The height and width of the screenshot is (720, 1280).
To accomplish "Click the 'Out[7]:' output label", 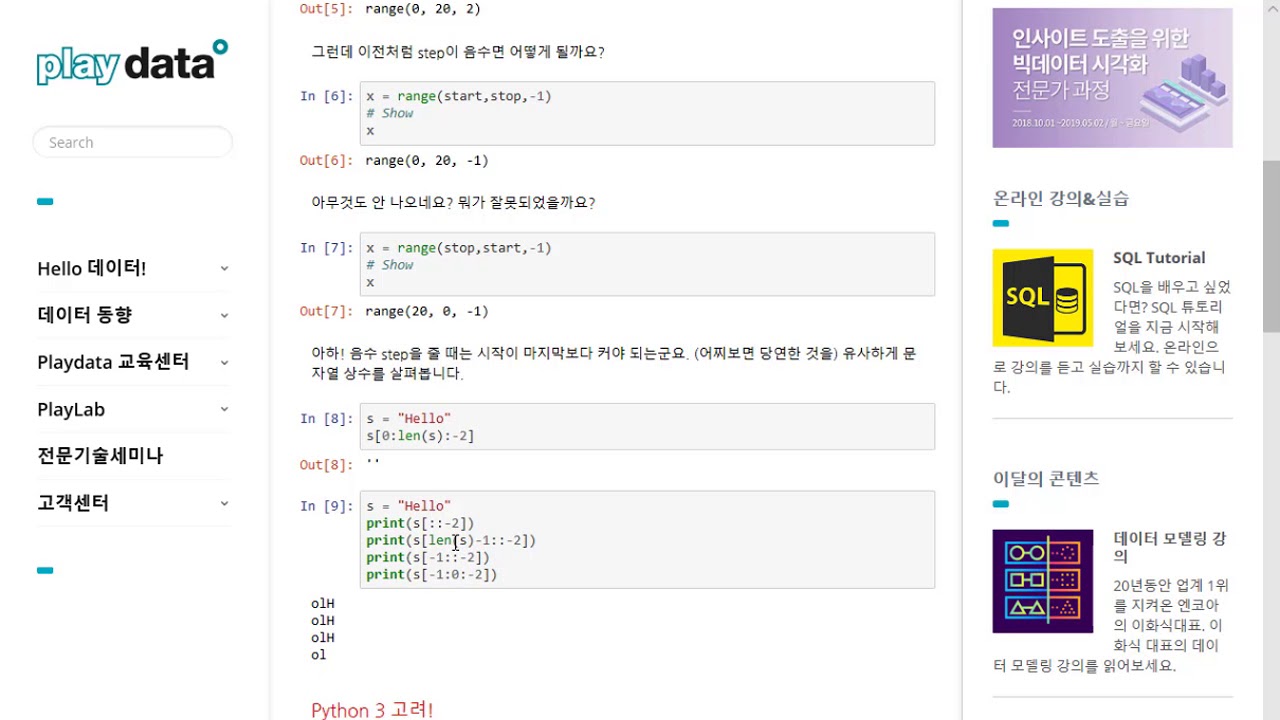I will point(326,311).
